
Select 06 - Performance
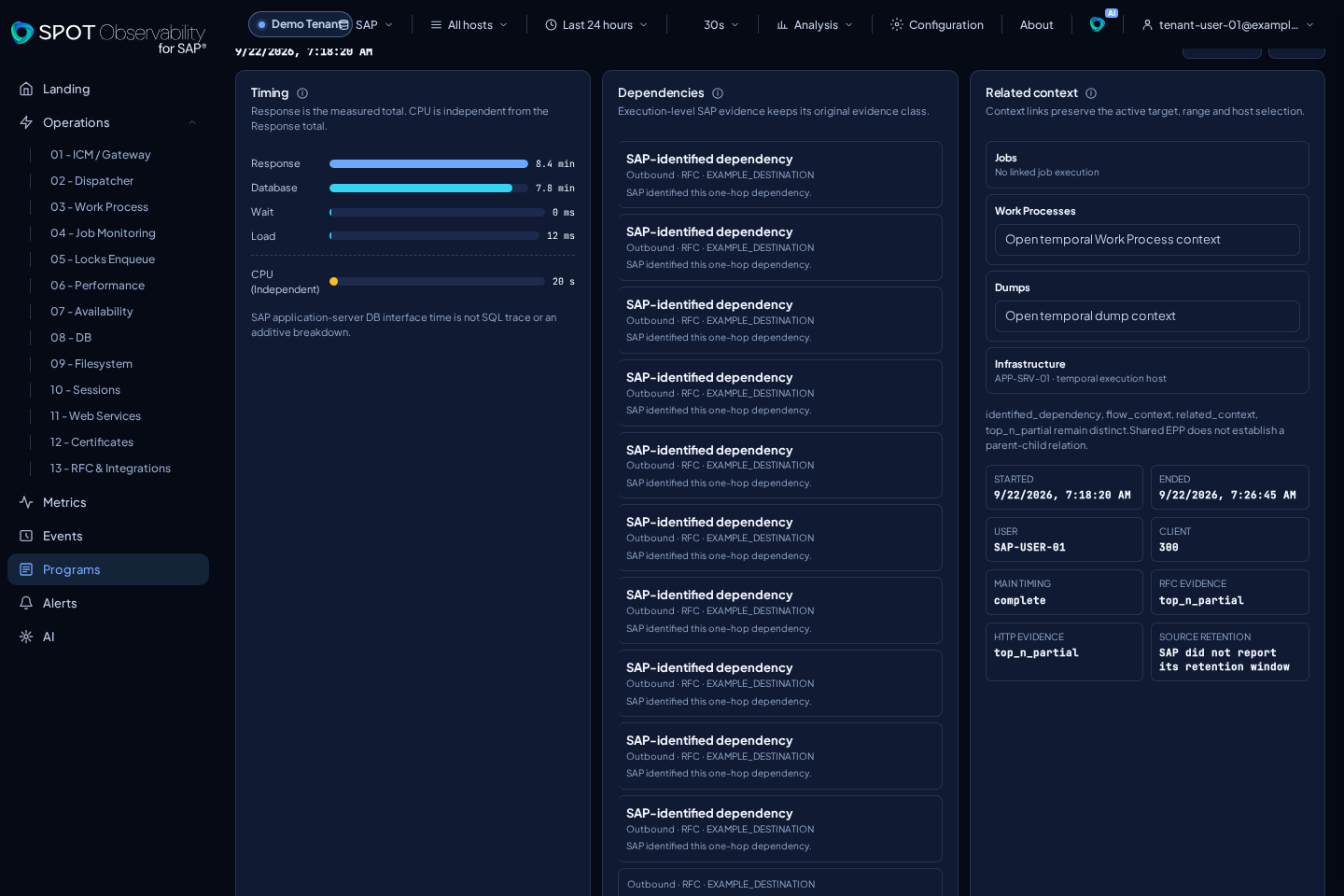(98, 286)
